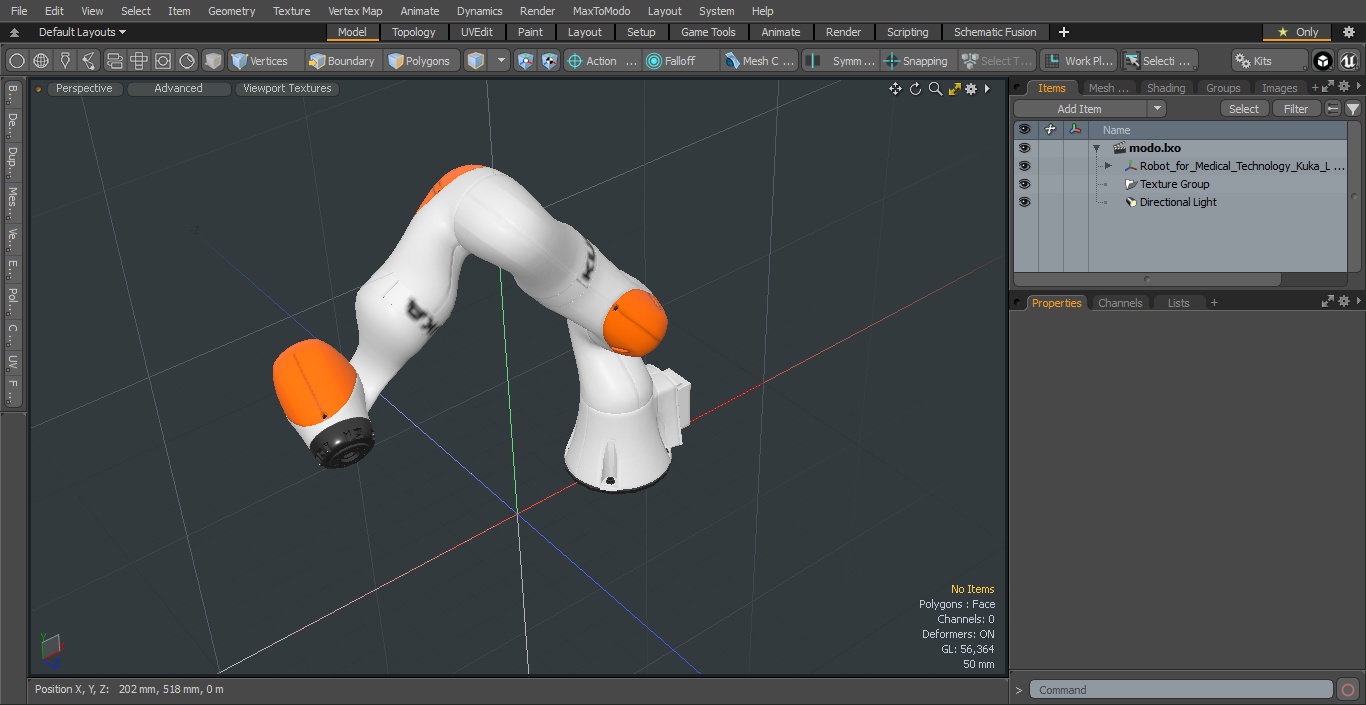Toggle visibility of Texture Group
The width and height of the screenshot is (1366, 705).
[1024, 184]
